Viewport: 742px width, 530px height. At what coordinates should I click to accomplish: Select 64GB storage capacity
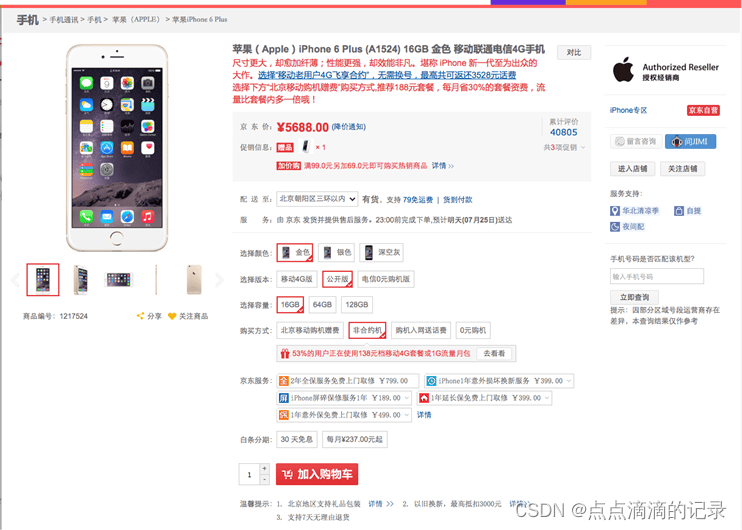point(322,305)
